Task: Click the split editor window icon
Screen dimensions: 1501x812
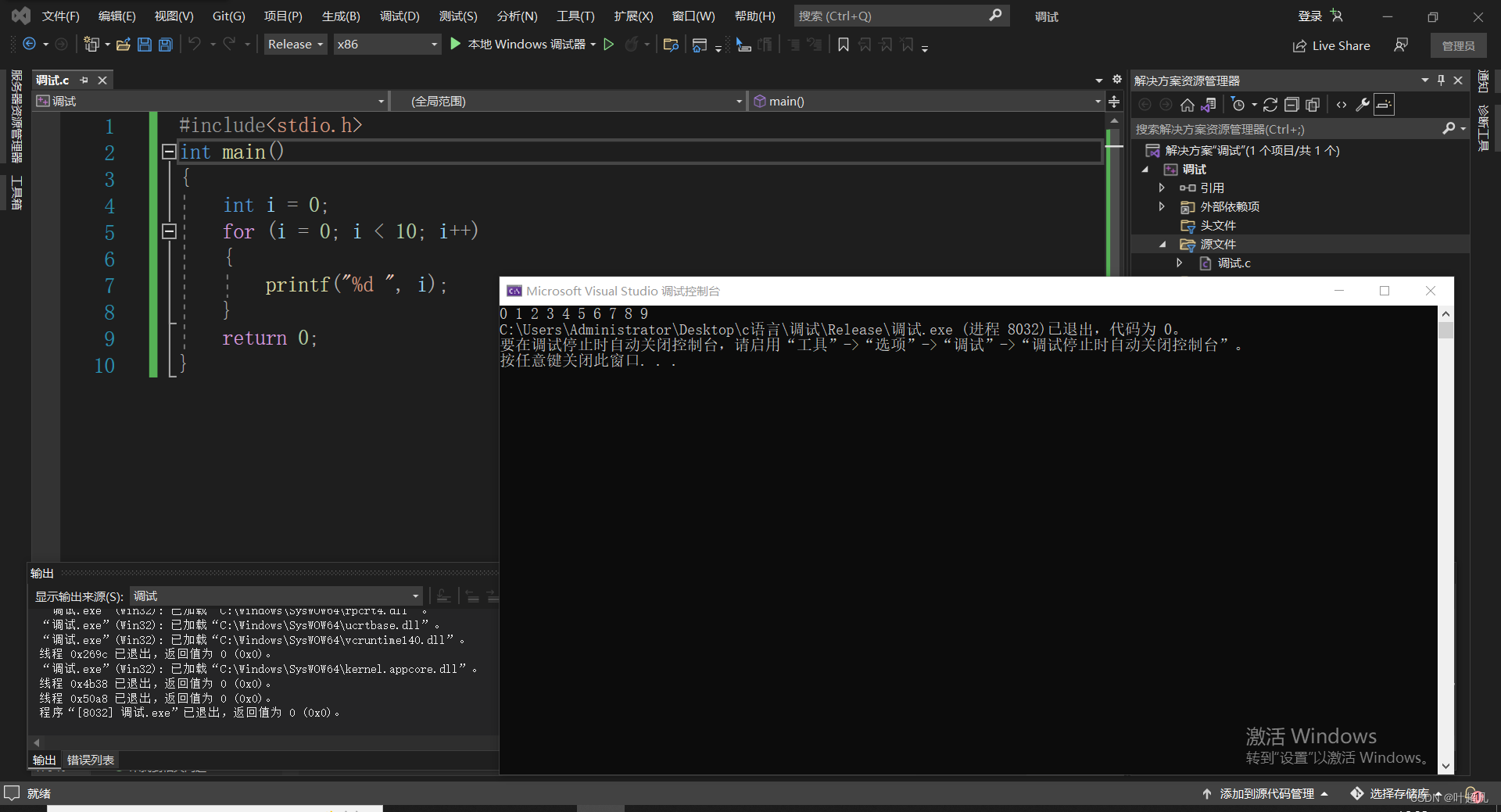Action: [1114, 102]
